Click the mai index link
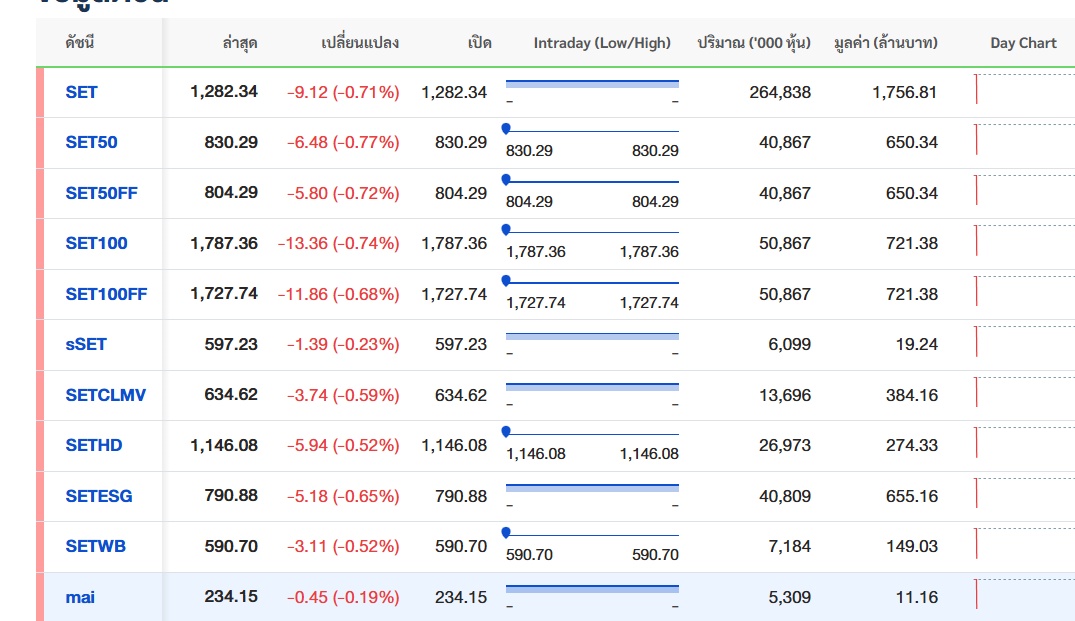This screenshot has width=1075, height=621. click(x=80, y=597)
